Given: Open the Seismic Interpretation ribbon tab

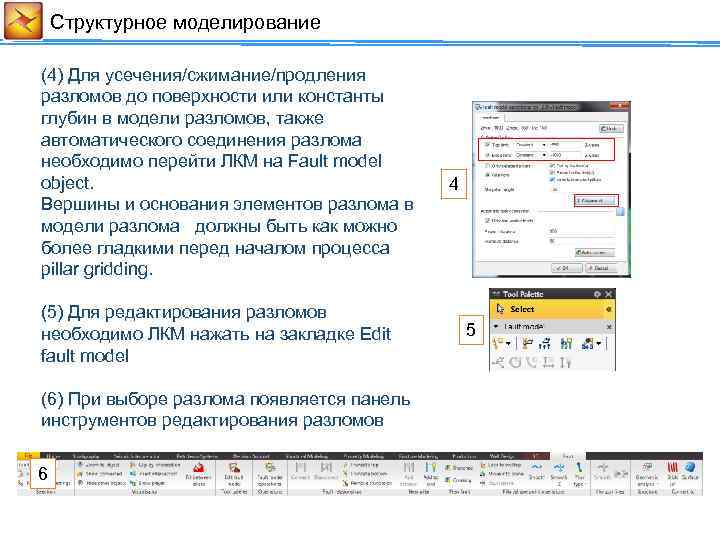Looking at the screenshot, I should tap(136, 456).
